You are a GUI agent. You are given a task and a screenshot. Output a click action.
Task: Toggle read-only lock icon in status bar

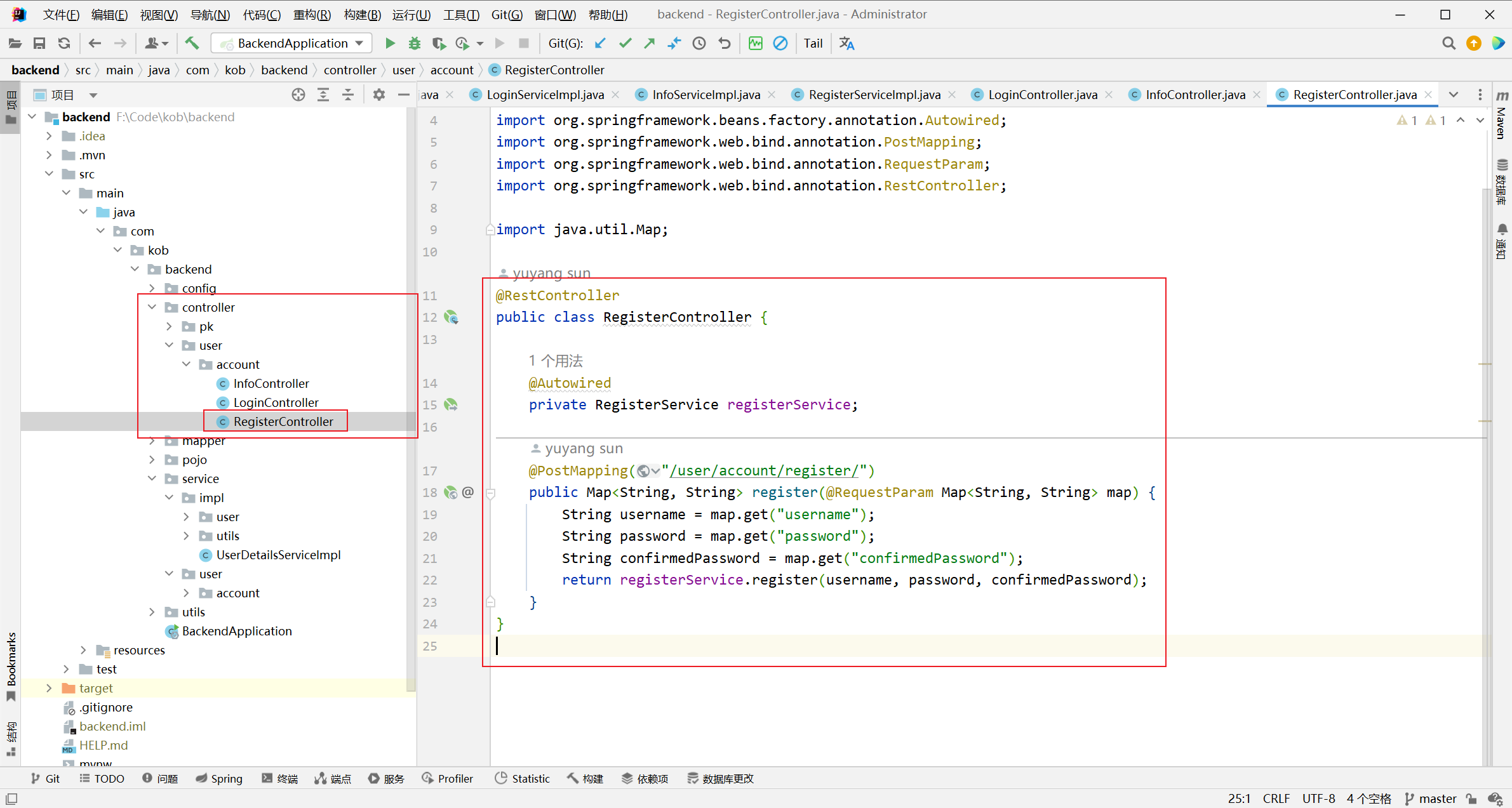coord(1471,798)
